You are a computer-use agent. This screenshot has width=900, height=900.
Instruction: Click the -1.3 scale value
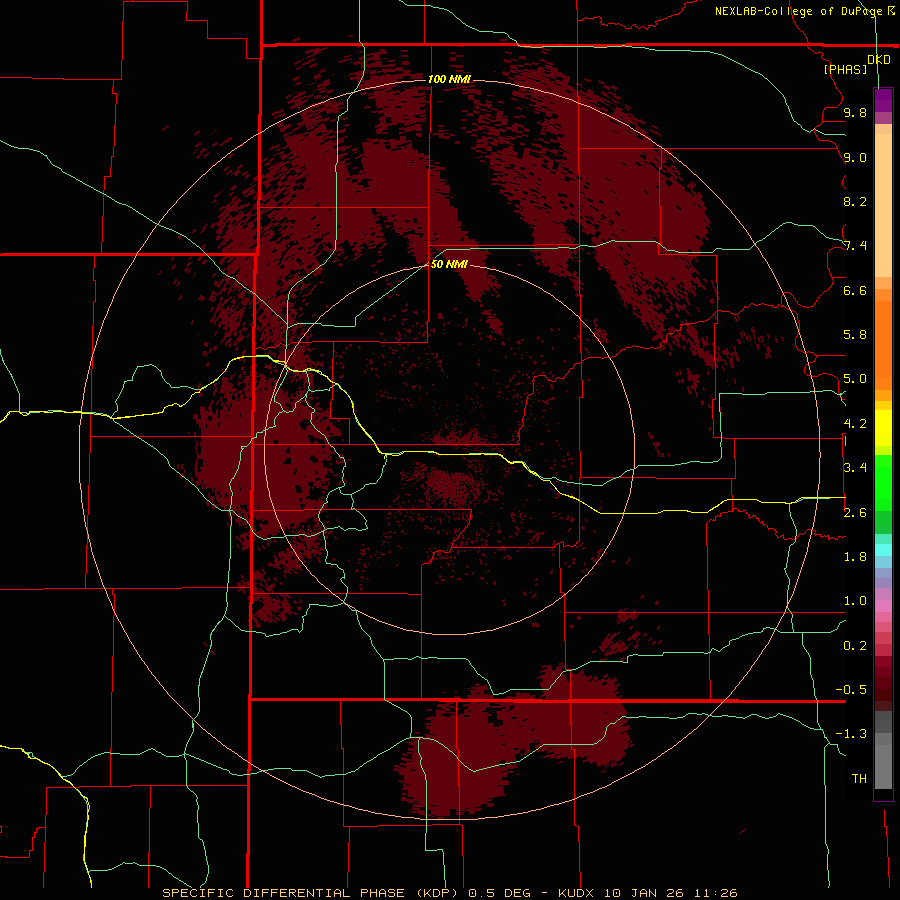tap(851, 734)
